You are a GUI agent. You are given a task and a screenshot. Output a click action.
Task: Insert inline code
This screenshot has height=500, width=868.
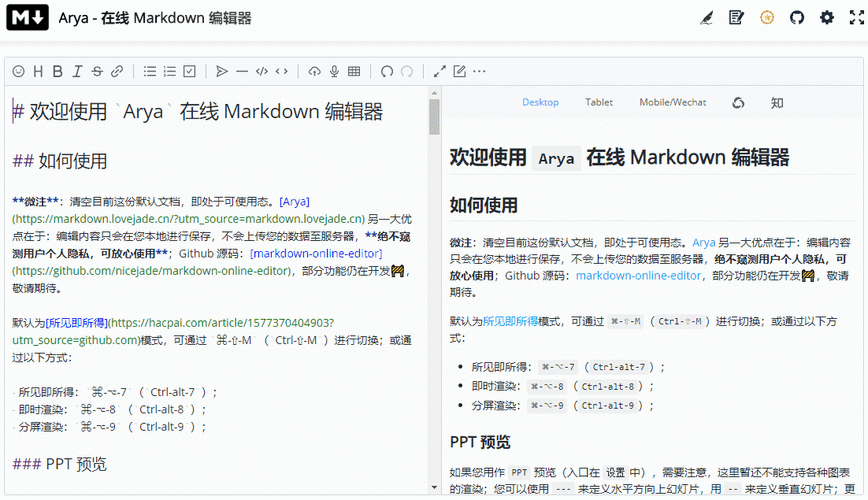coord(282,71)
